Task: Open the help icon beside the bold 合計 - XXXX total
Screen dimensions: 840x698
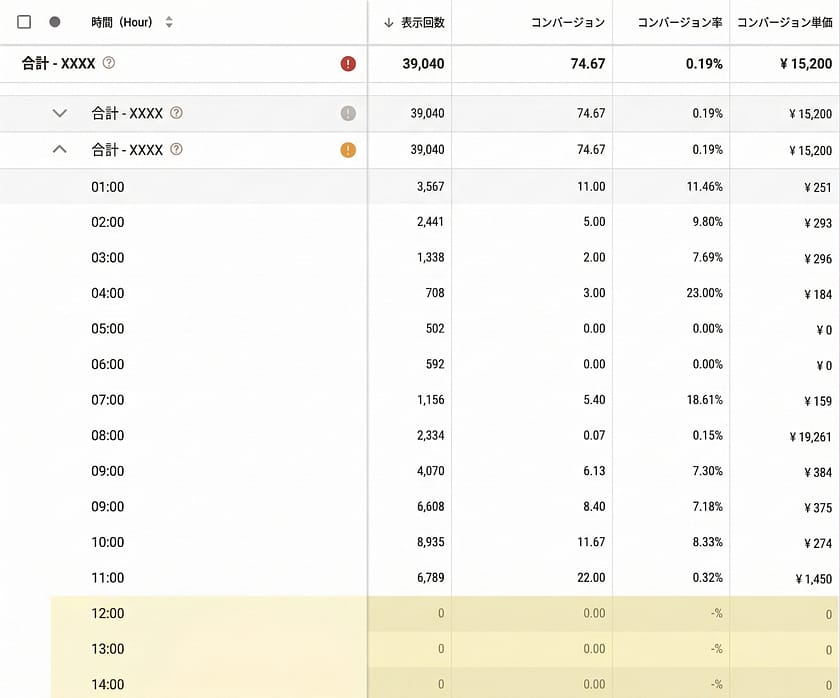Action: (x=109, y=63)
